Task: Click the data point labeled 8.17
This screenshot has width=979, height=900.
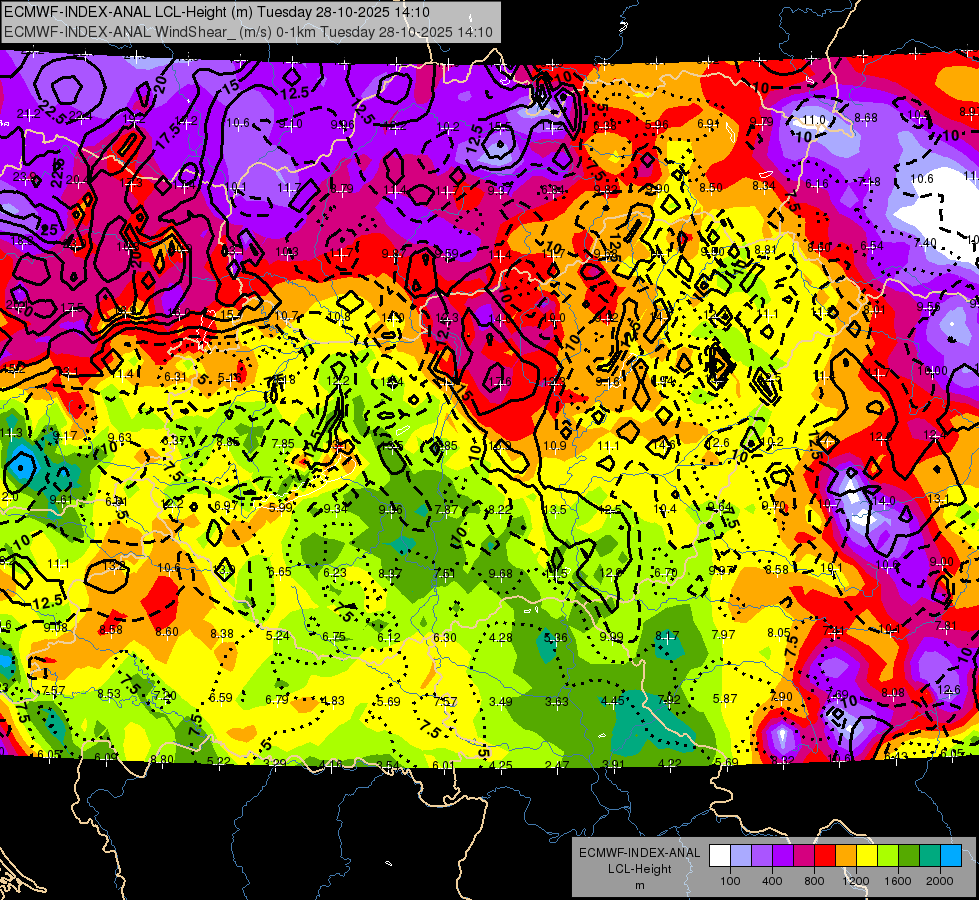Action: click(667, 636)
